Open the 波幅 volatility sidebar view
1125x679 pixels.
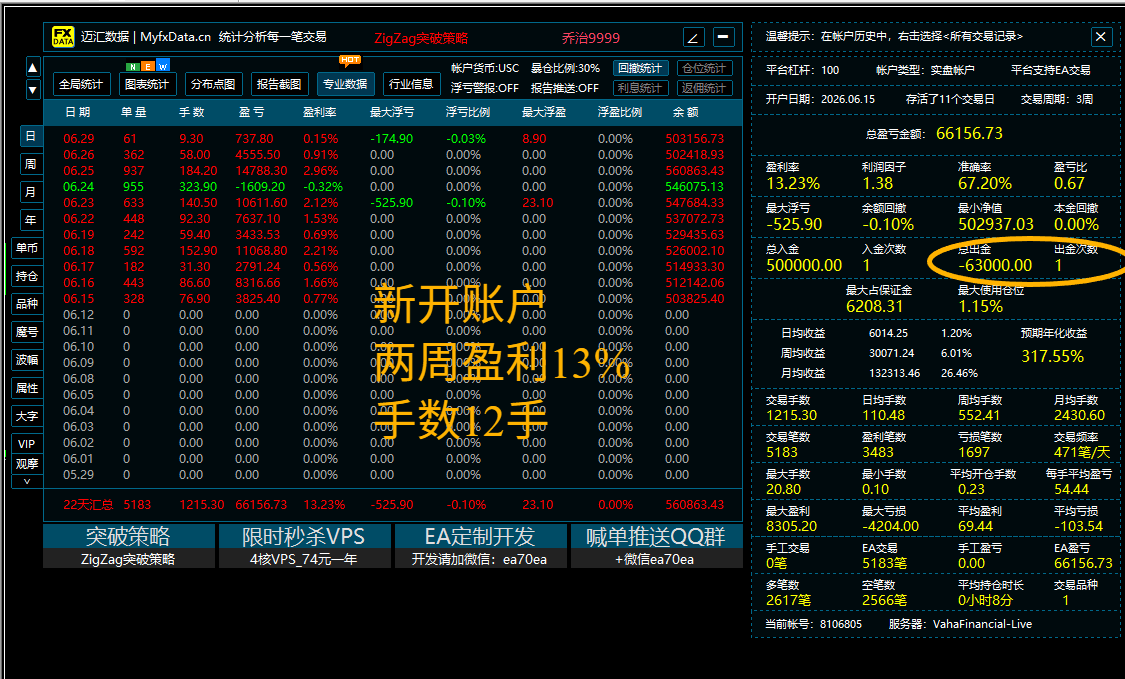tap(27, 360)
